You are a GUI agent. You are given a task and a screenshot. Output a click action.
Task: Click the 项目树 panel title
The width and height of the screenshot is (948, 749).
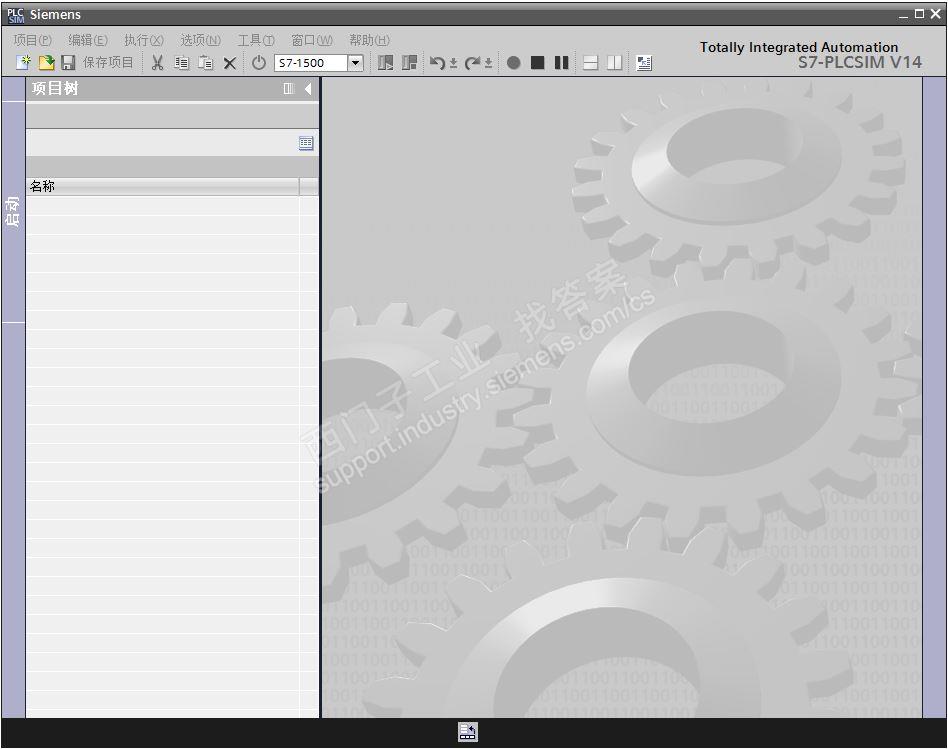(55, 88)
